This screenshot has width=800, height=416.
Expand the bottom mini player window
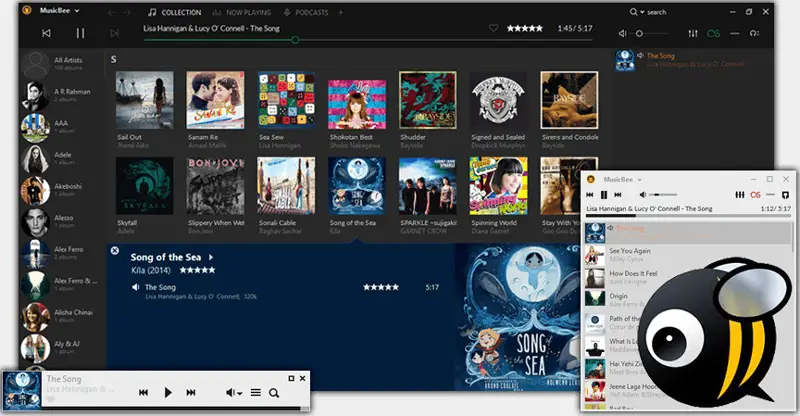pyautogui.click(x=291, y=378)
